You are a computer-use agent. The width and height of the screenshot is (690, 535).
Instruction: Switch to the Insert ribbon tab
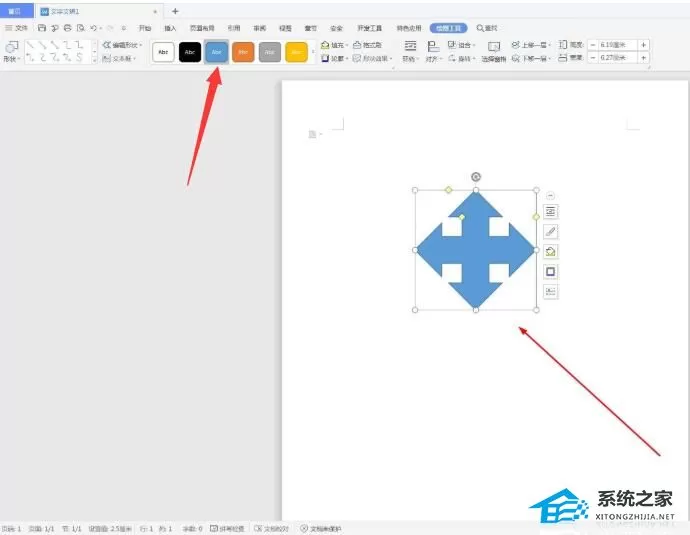(170, 28)
